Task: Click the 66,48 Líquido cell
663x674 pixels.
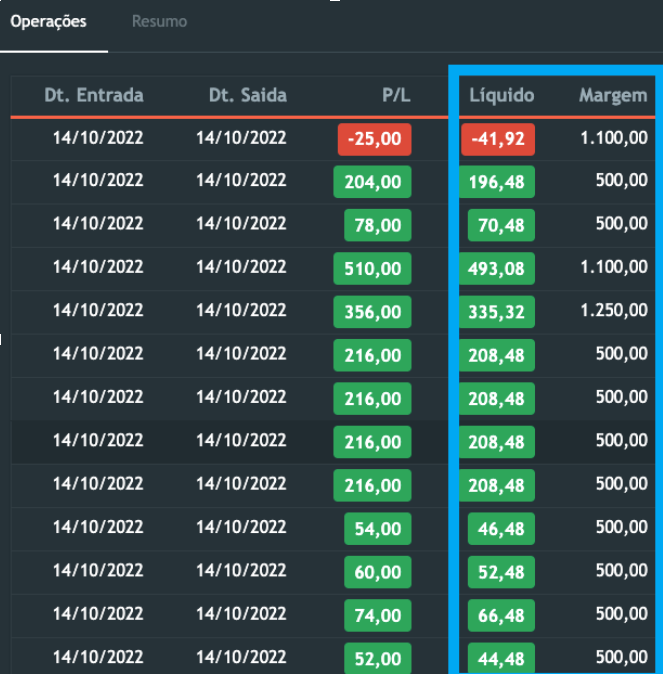Action: [x=501, y=616]
